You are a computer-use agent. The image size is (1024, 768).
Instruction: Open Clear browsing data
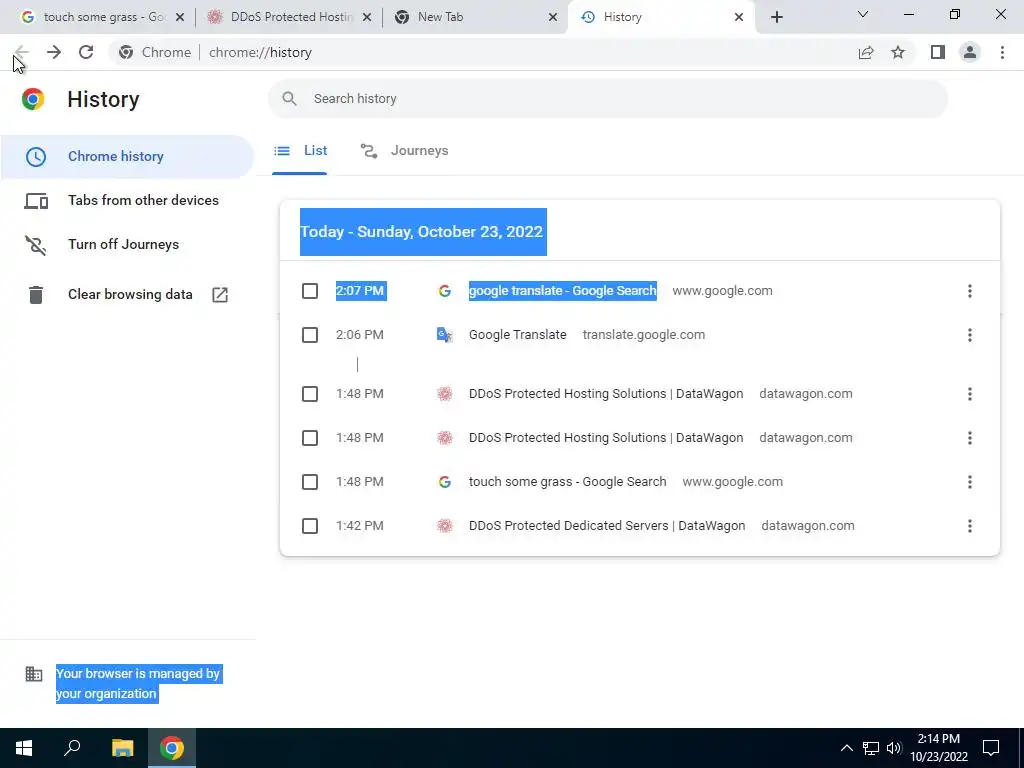point(127,295)
